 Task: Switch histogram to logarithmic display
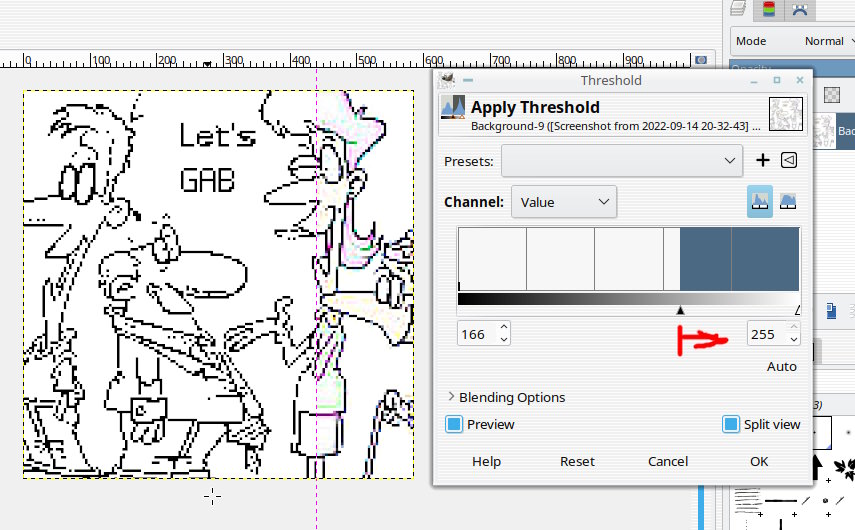[788, 202]
